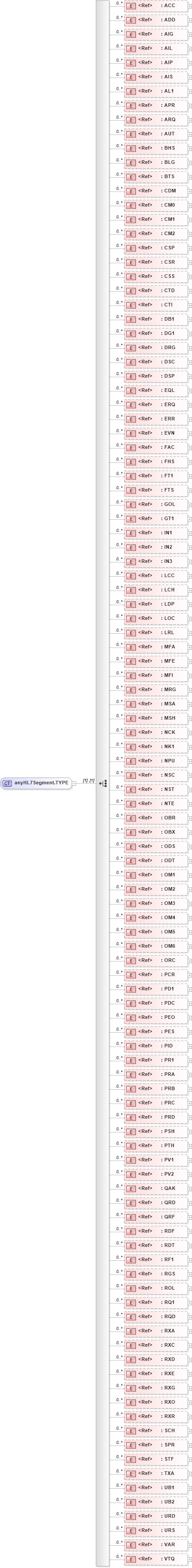Expand the ADD element reference
This screenshot has width=192, height=1568.
190,20
